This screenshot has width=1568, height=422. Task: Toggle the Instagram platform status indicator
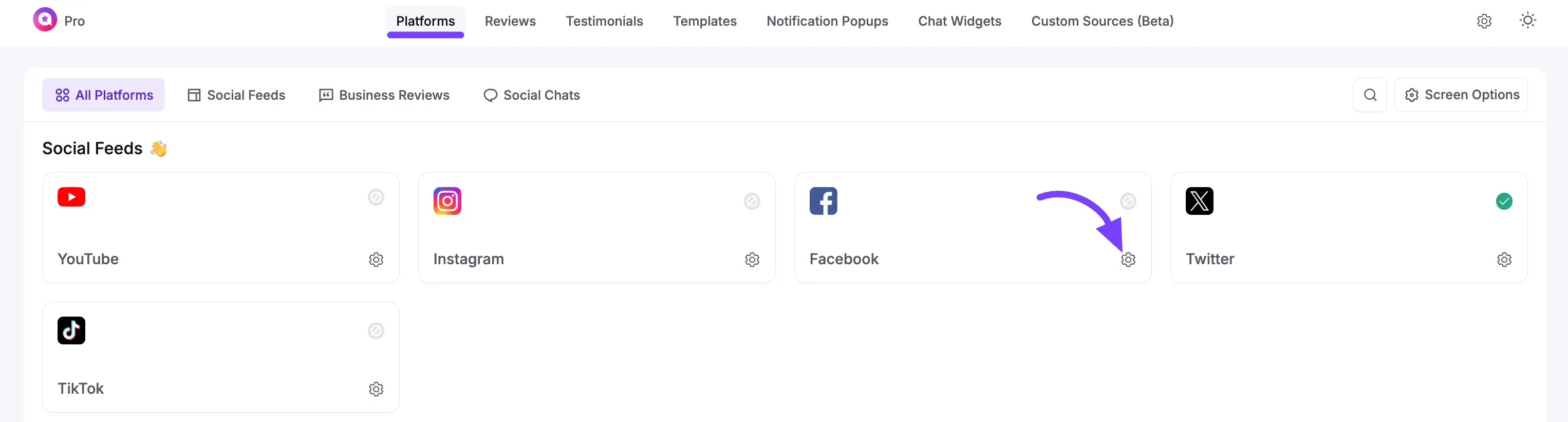(752, 201)
